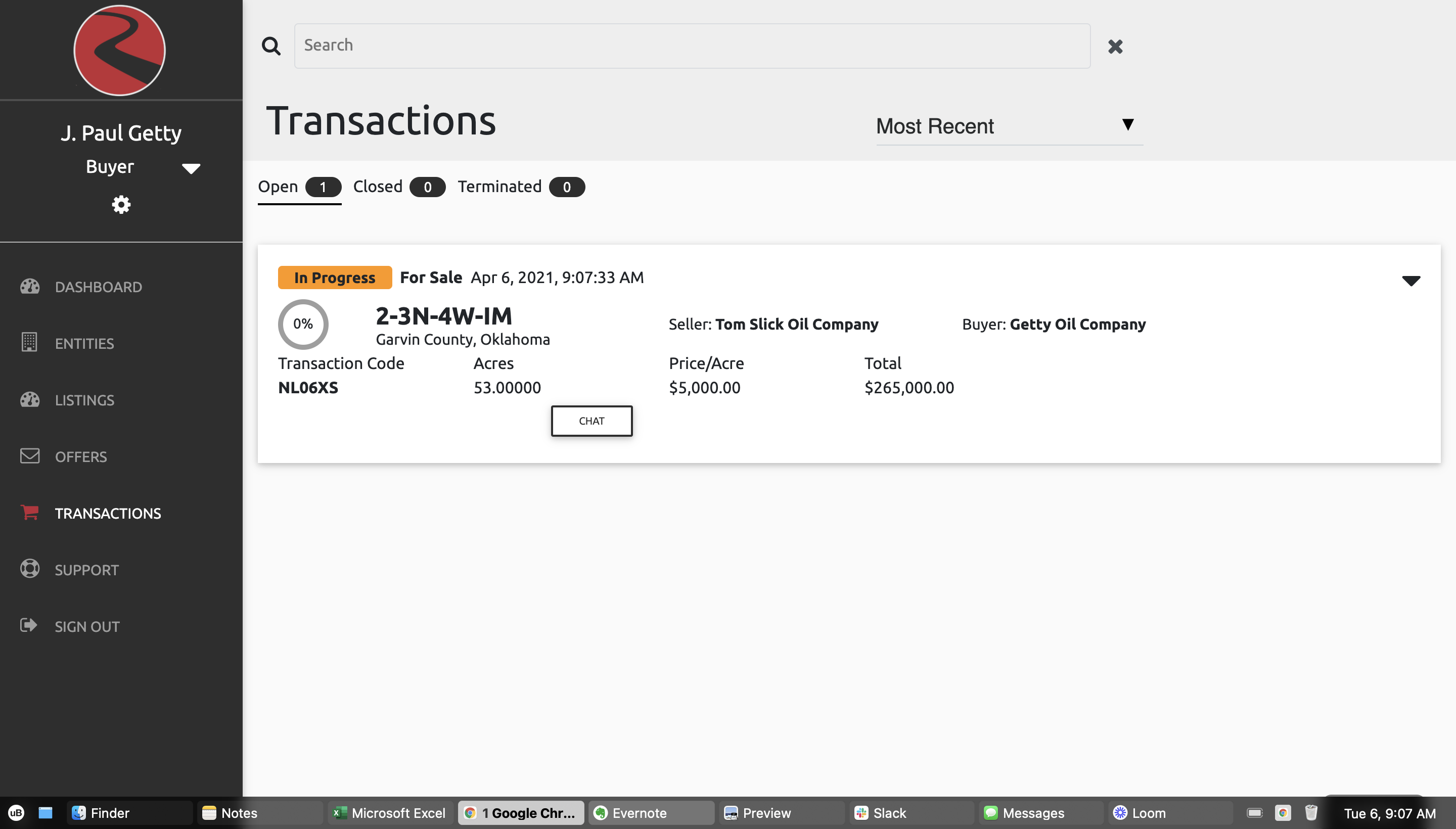Switch to Microsoft Excel in taskbar
Screen dimensions: 1456x829
[x=391, y=813]
